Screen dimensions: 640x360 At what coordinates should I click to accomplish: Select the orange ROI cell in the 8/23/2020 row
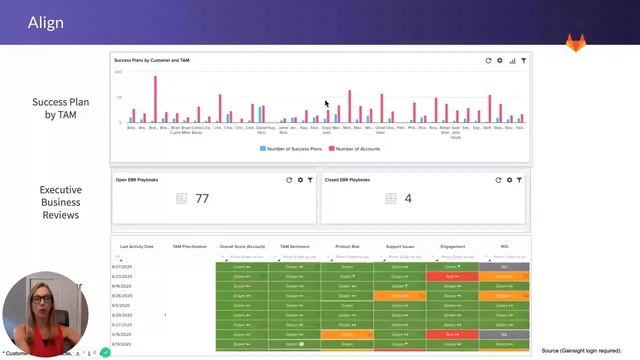504,276
